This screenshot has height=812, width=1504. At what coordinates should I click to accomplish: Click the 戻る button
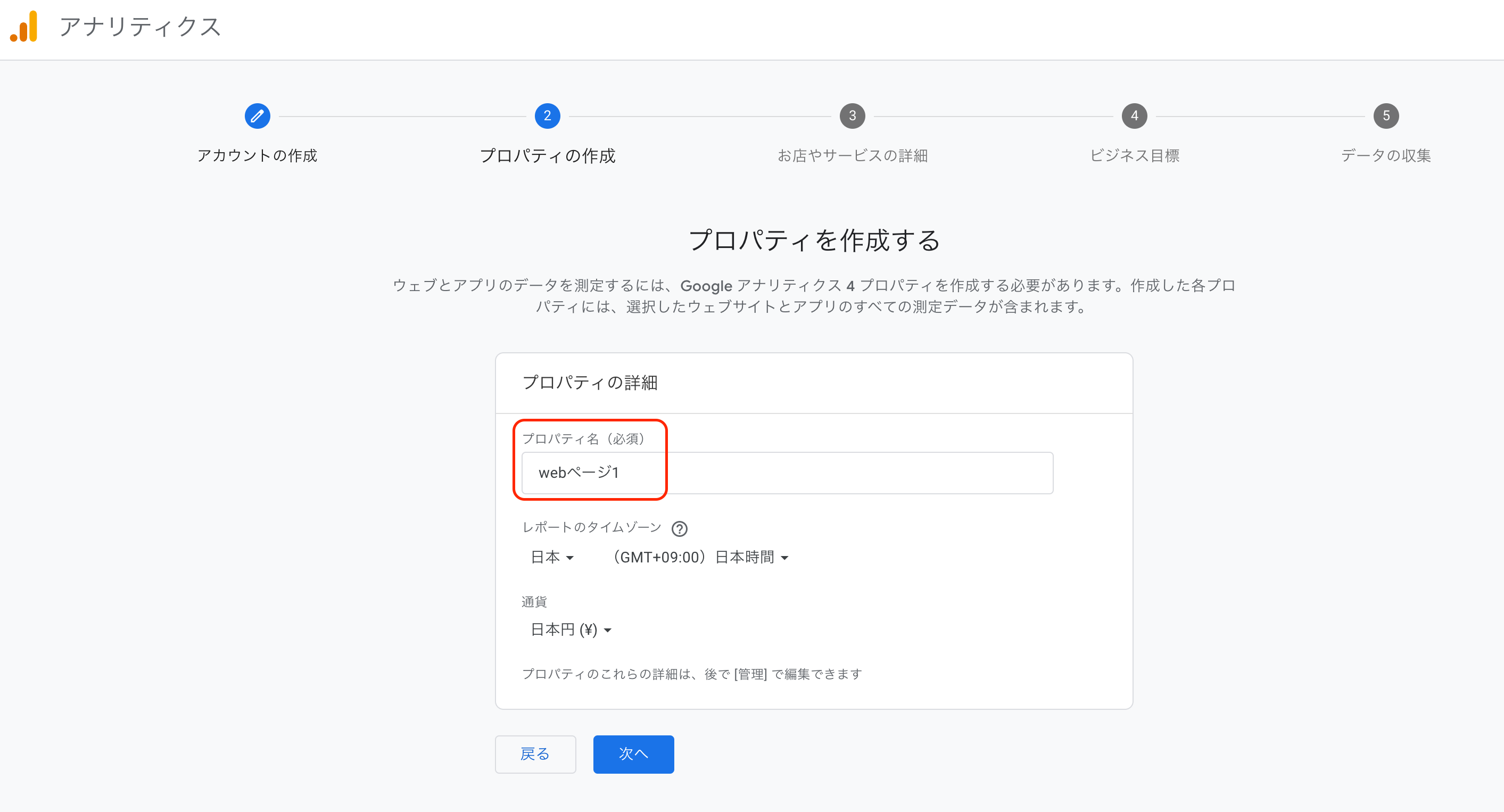[535, 754]
